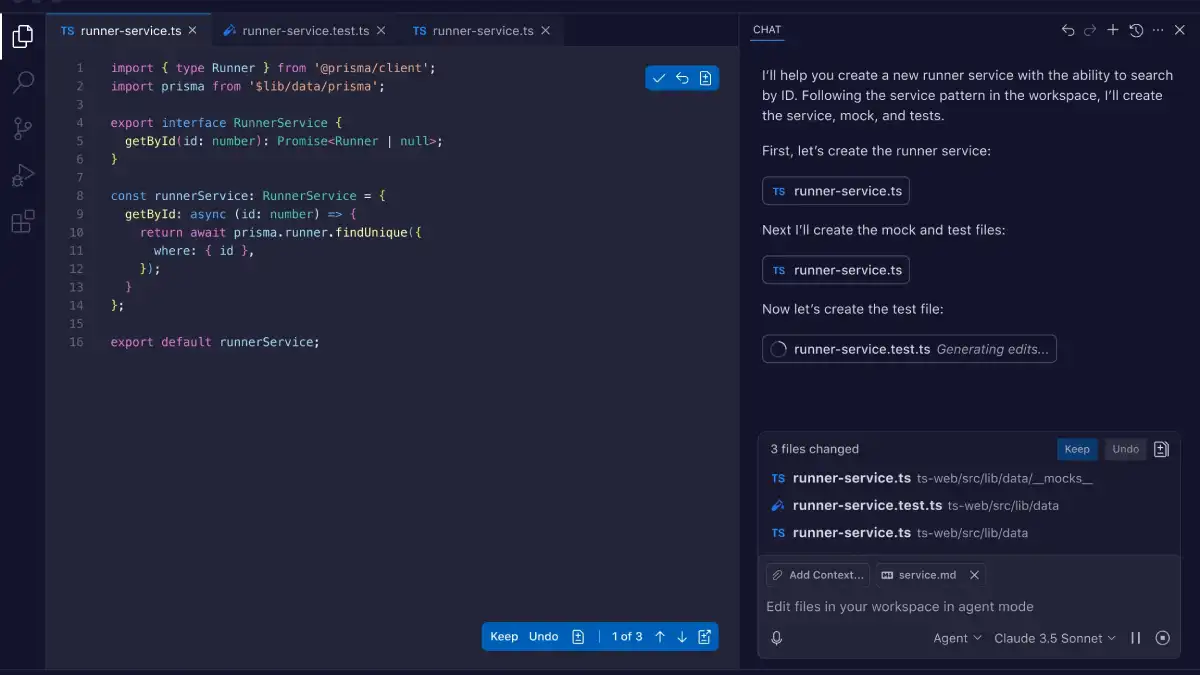The height and width of the screenshot is (675, 1200).
Task: Undo the last chat action with the back arrow
Action: coord(1067,30)
